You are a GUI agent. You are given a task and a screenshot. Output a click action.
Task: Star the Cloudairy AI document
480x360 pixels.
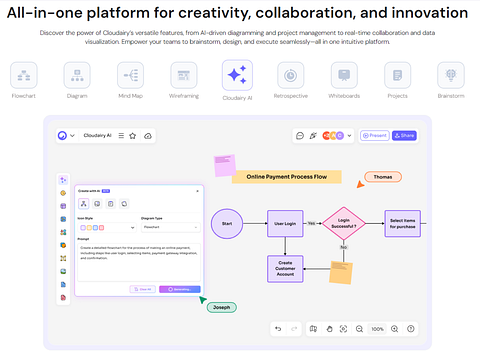(133, 136)
